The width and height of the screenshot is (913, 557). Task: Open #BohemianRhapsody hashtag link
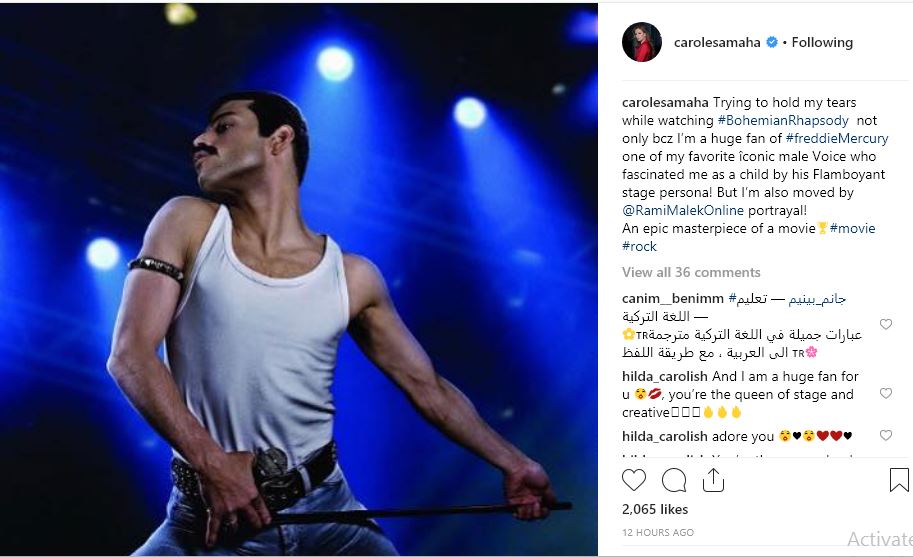click(x=783, y=120)
